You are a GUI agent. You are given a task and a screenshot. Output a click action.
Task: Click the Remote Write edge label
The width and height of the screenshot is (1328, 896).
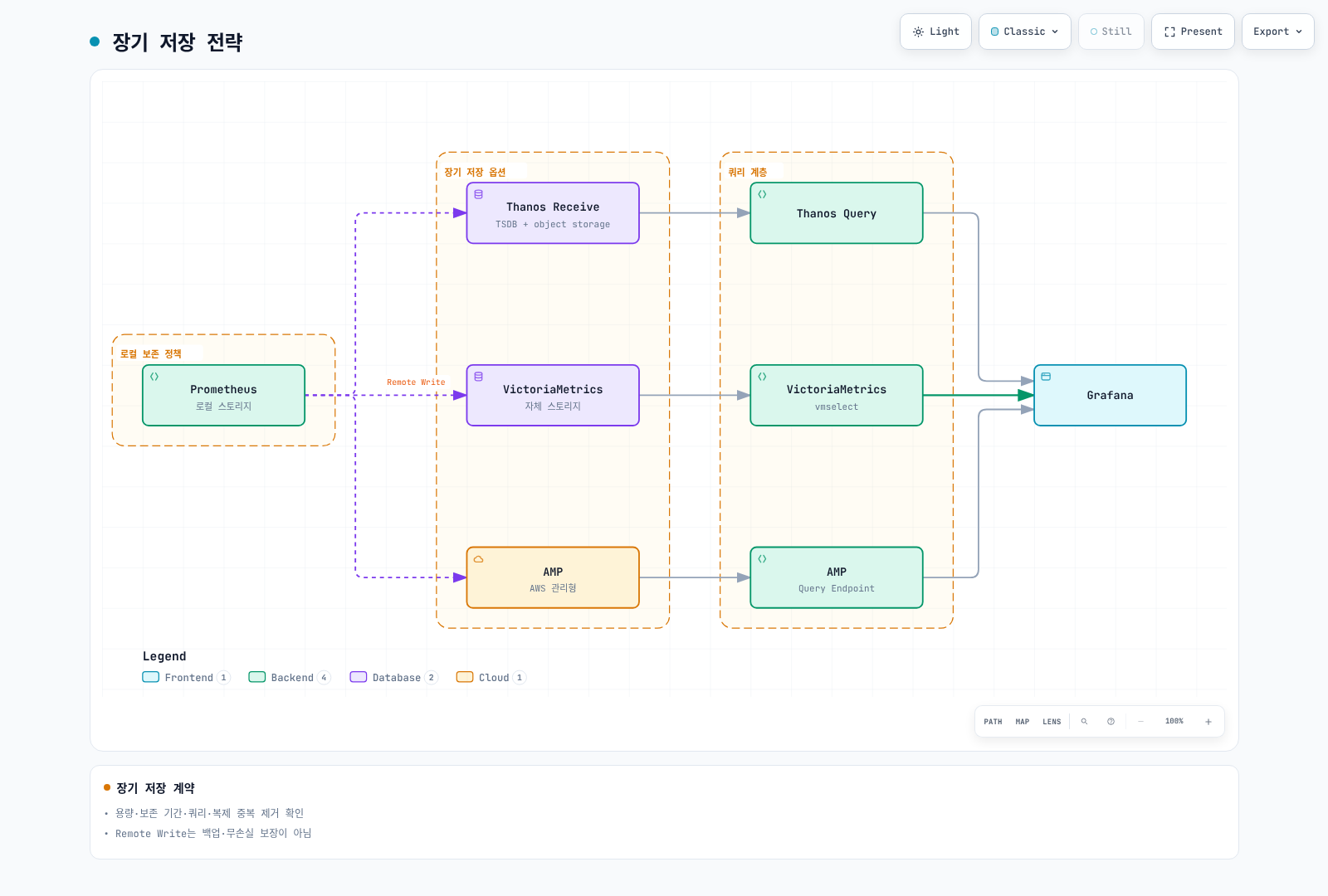(416, 382)
